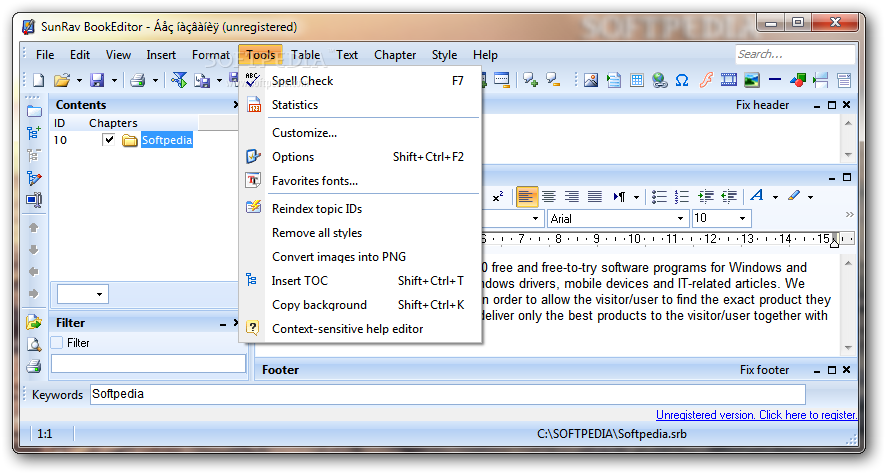886x474 pixels.
Task: Click the Open folder toolbar icon
Action: click(62, 80)
